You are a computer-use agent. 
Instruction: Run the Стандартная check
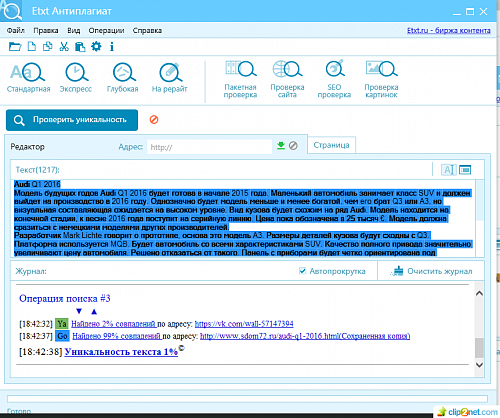(28, 77)
